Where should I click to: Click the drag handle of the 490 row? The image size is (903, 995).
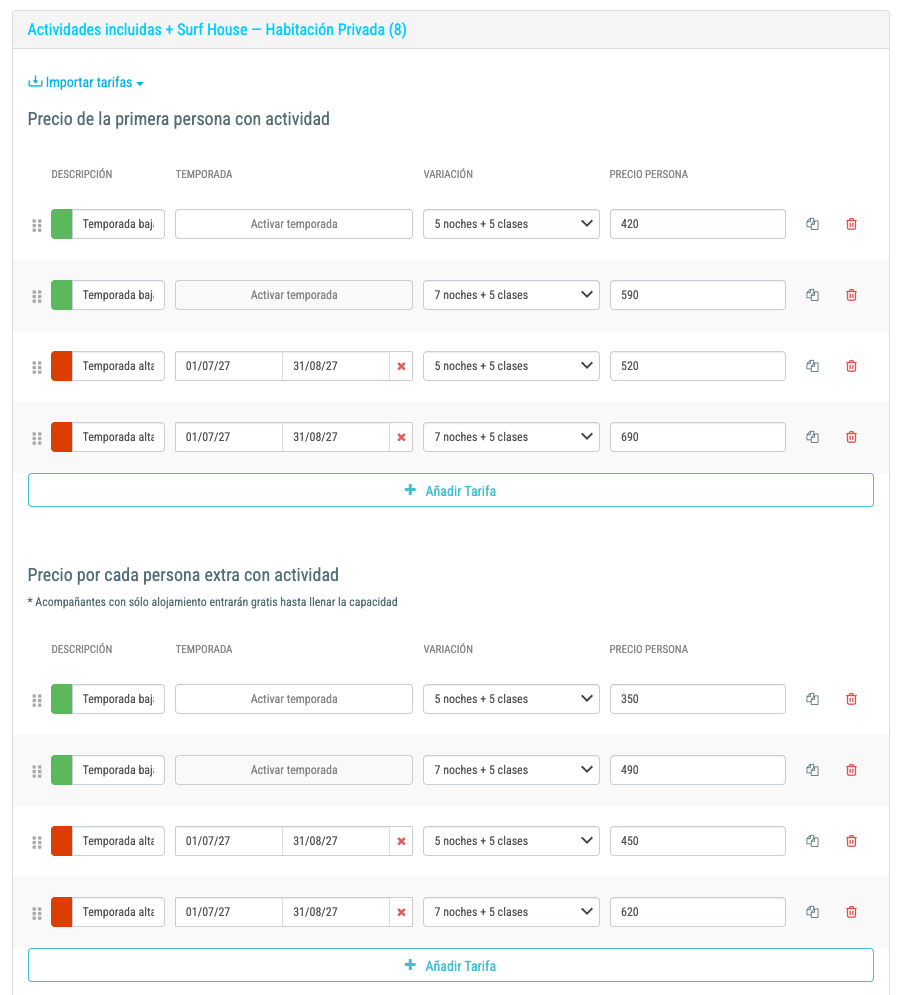[37, 770]
